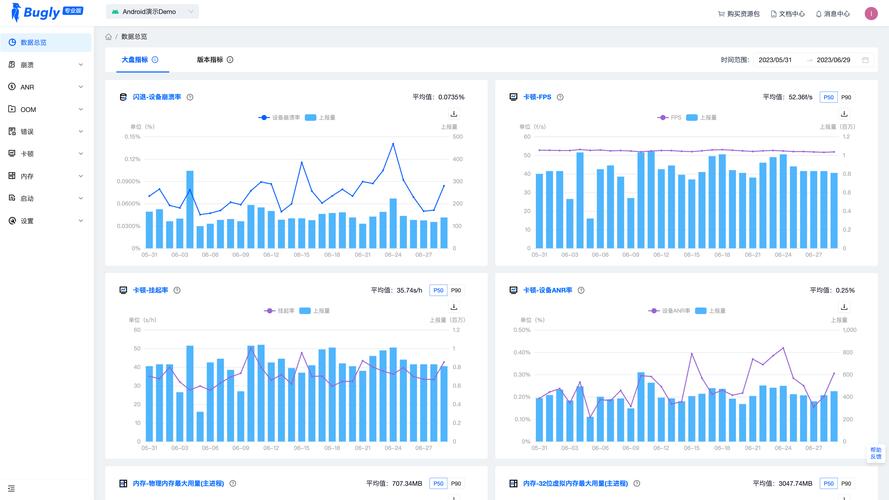Screen dimensions: 889x500
Task: Expand the ANR menu chevron
Action: click(81, 87)
